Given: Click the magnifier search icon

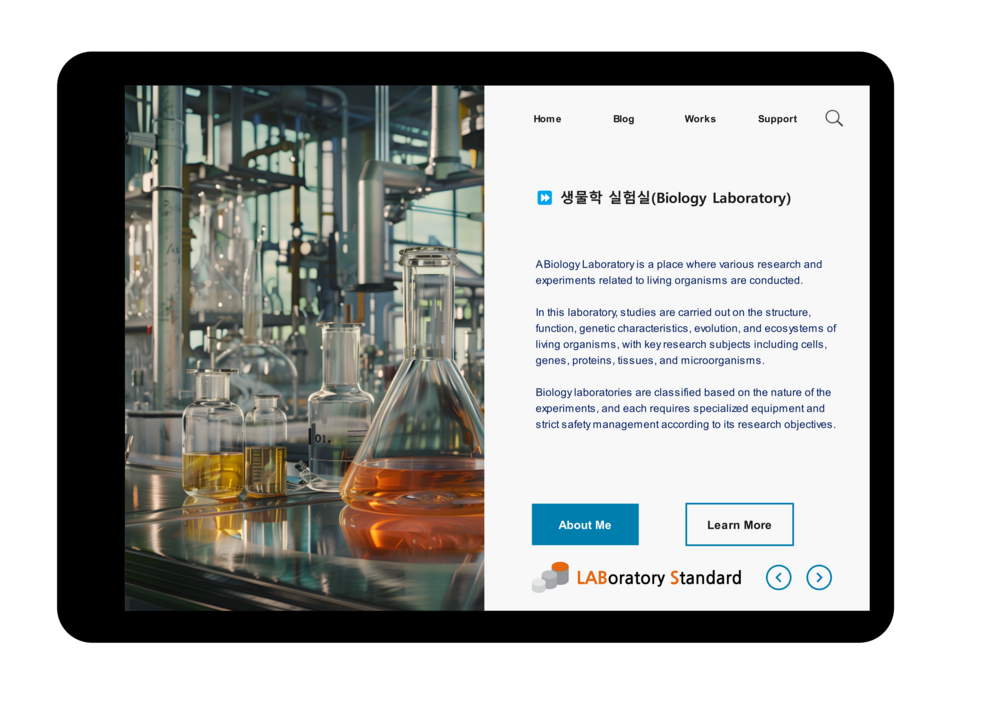Looking at the screenshot, I should 834,118.
